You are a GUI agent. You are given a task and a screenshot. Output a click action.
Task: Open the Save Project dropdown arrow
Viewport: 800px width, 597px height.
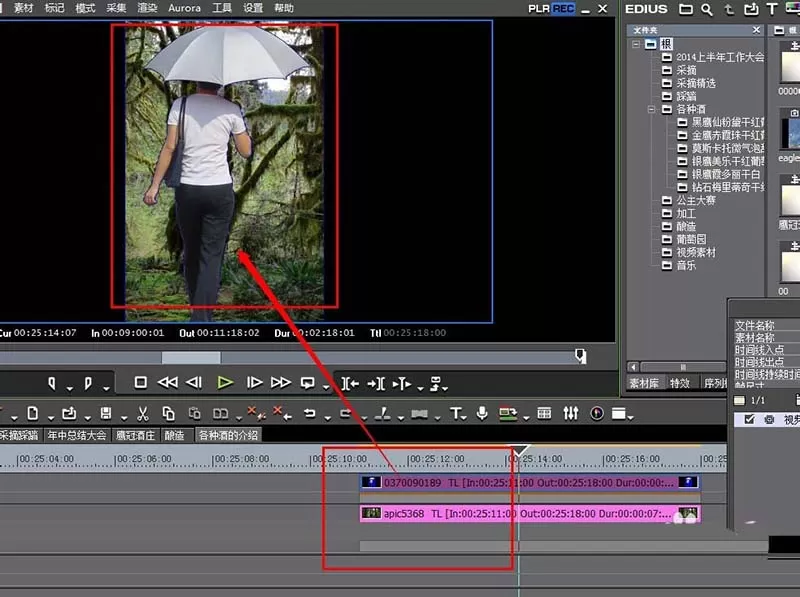coord(124,418)
